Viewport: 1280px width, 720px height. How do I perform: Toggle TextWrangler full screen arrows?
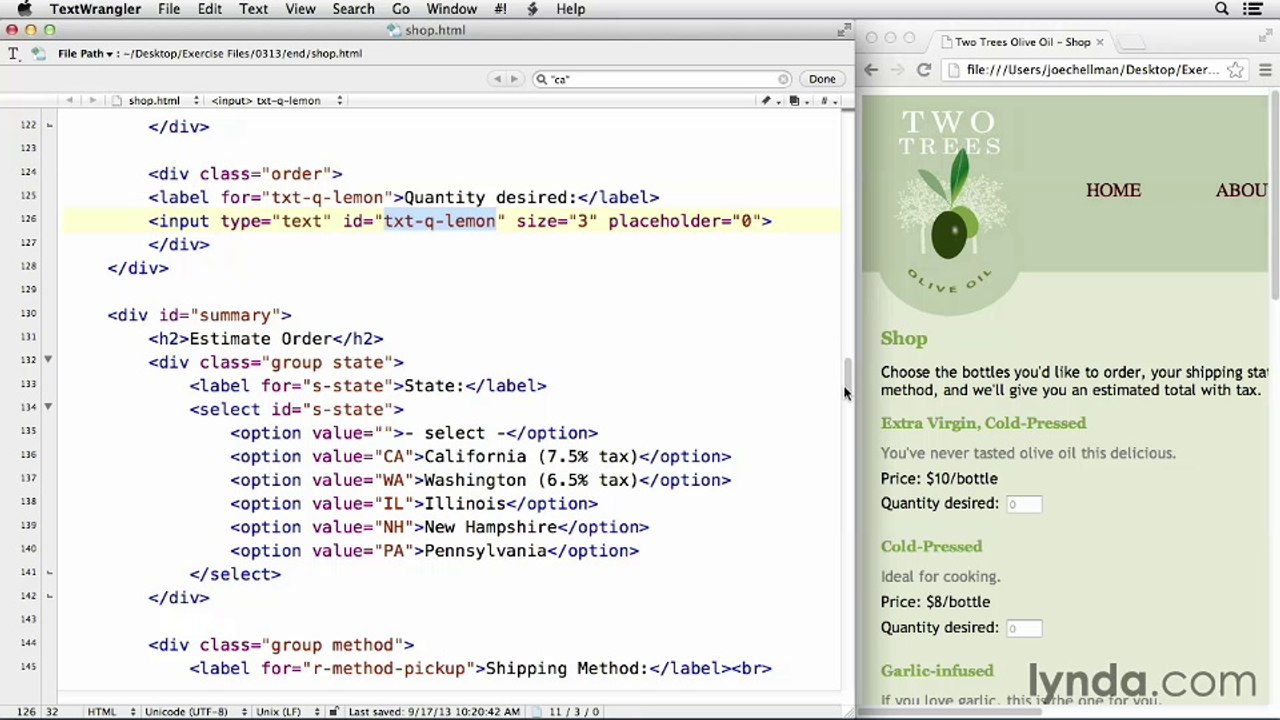click(843, 31)
